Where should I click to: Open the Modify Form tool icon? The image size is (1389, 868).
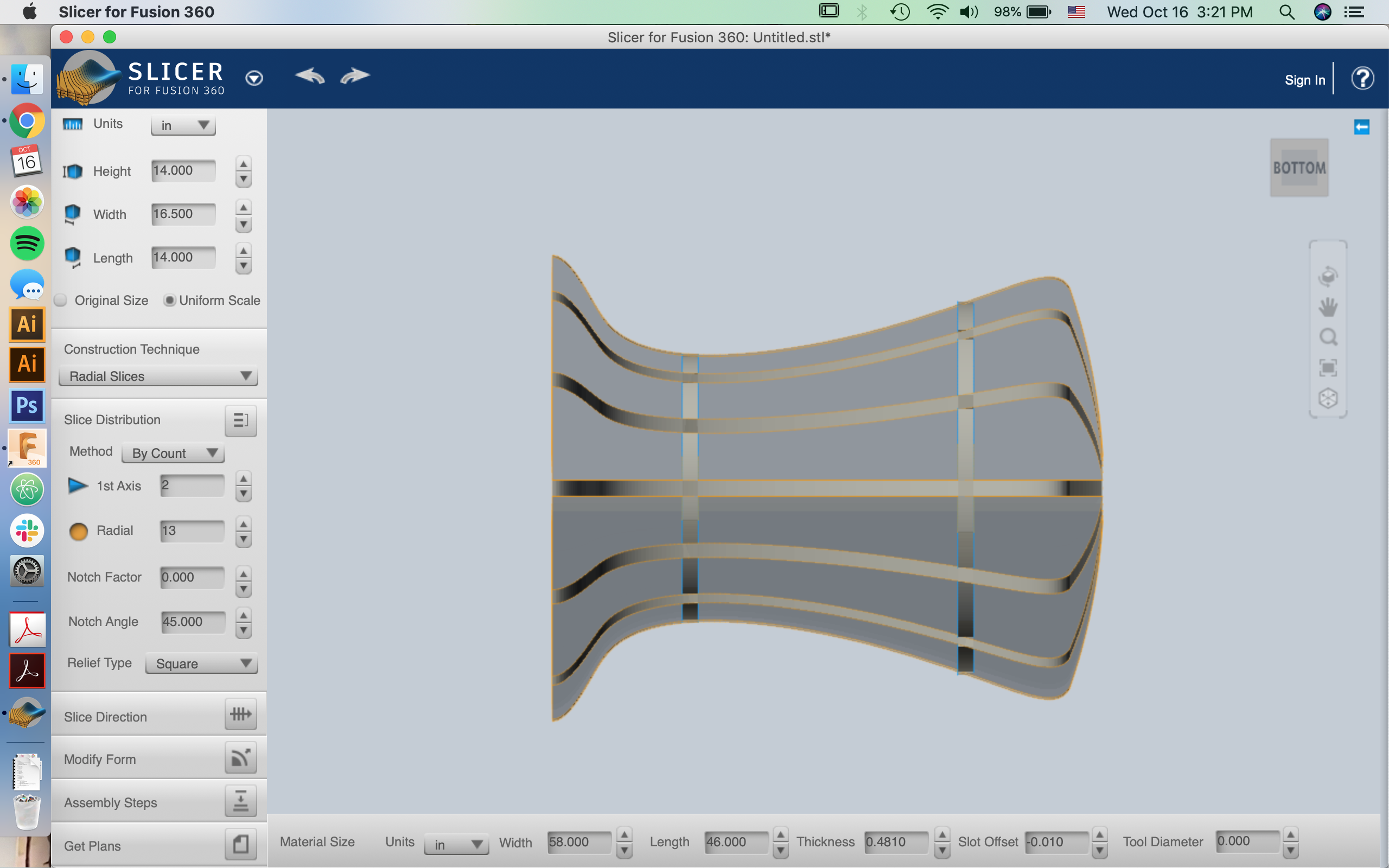point(240,758)
